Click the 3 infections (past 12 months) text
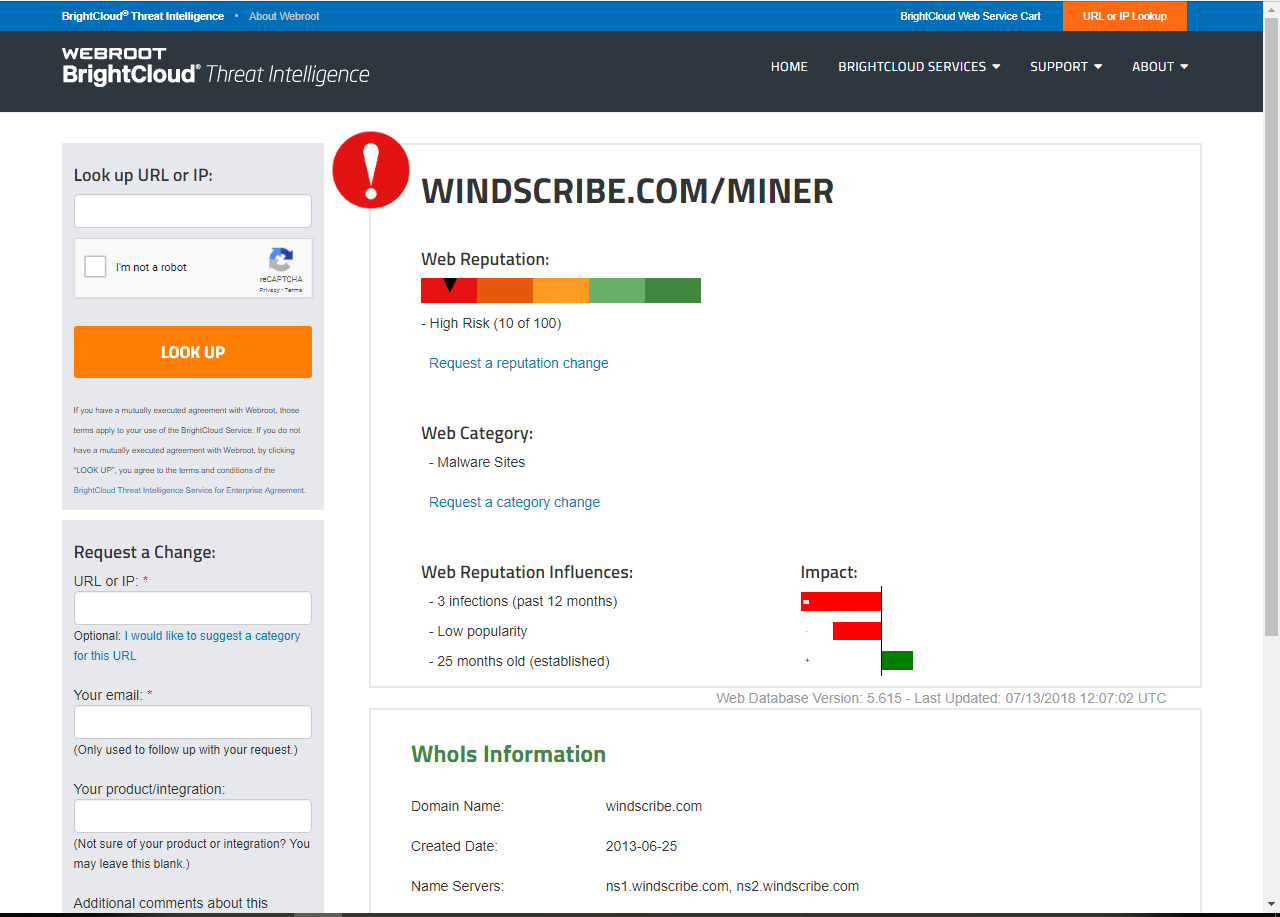 pos(527,601)
